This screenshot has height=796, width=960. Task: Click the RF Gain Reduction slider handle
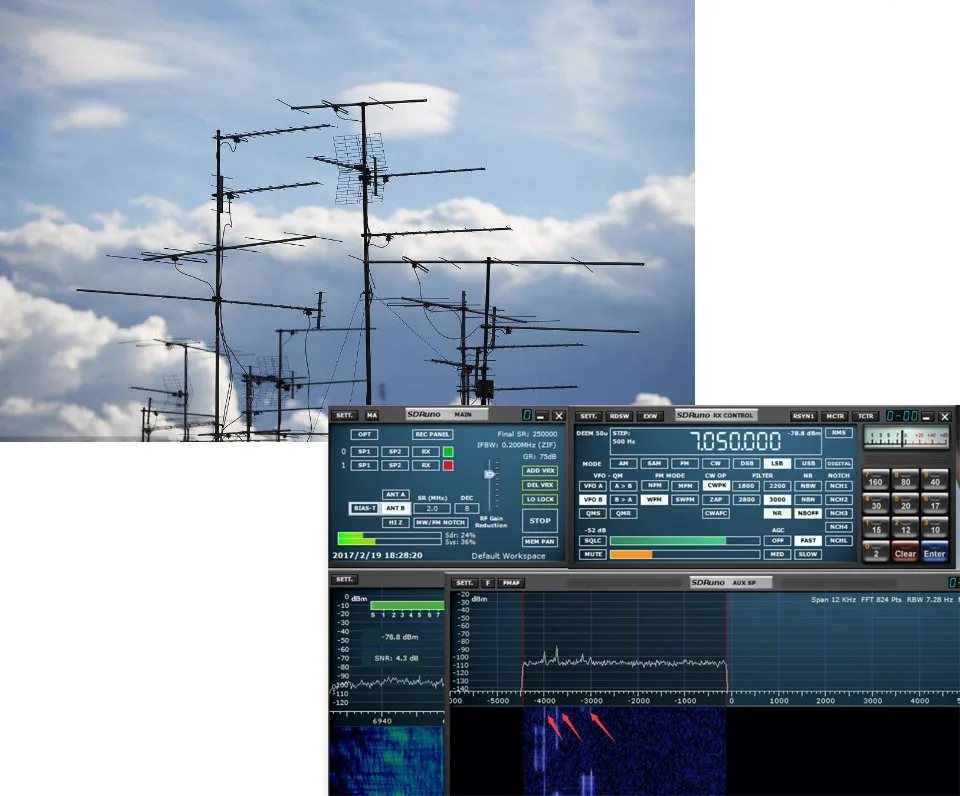(x=489, y=474)
